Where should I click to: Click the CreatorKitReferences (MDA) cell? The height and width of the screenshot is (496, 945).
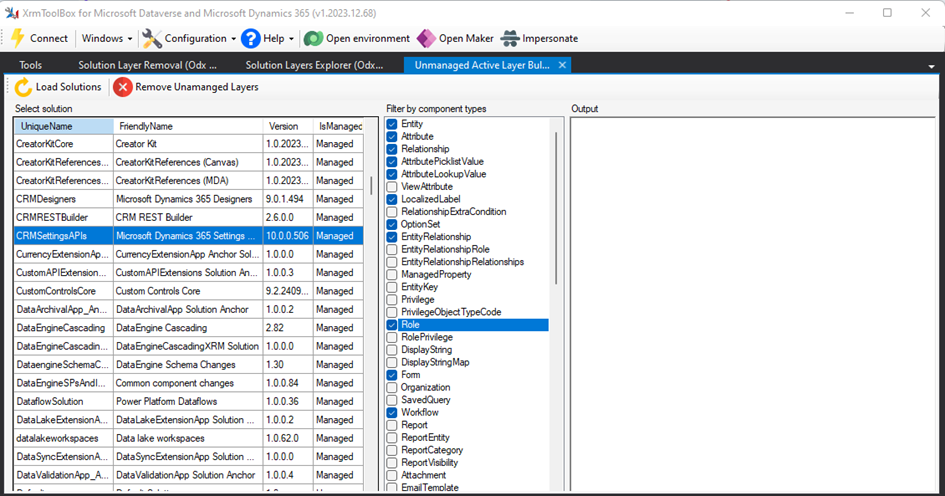pyautogui.click(x=188, y=181)
